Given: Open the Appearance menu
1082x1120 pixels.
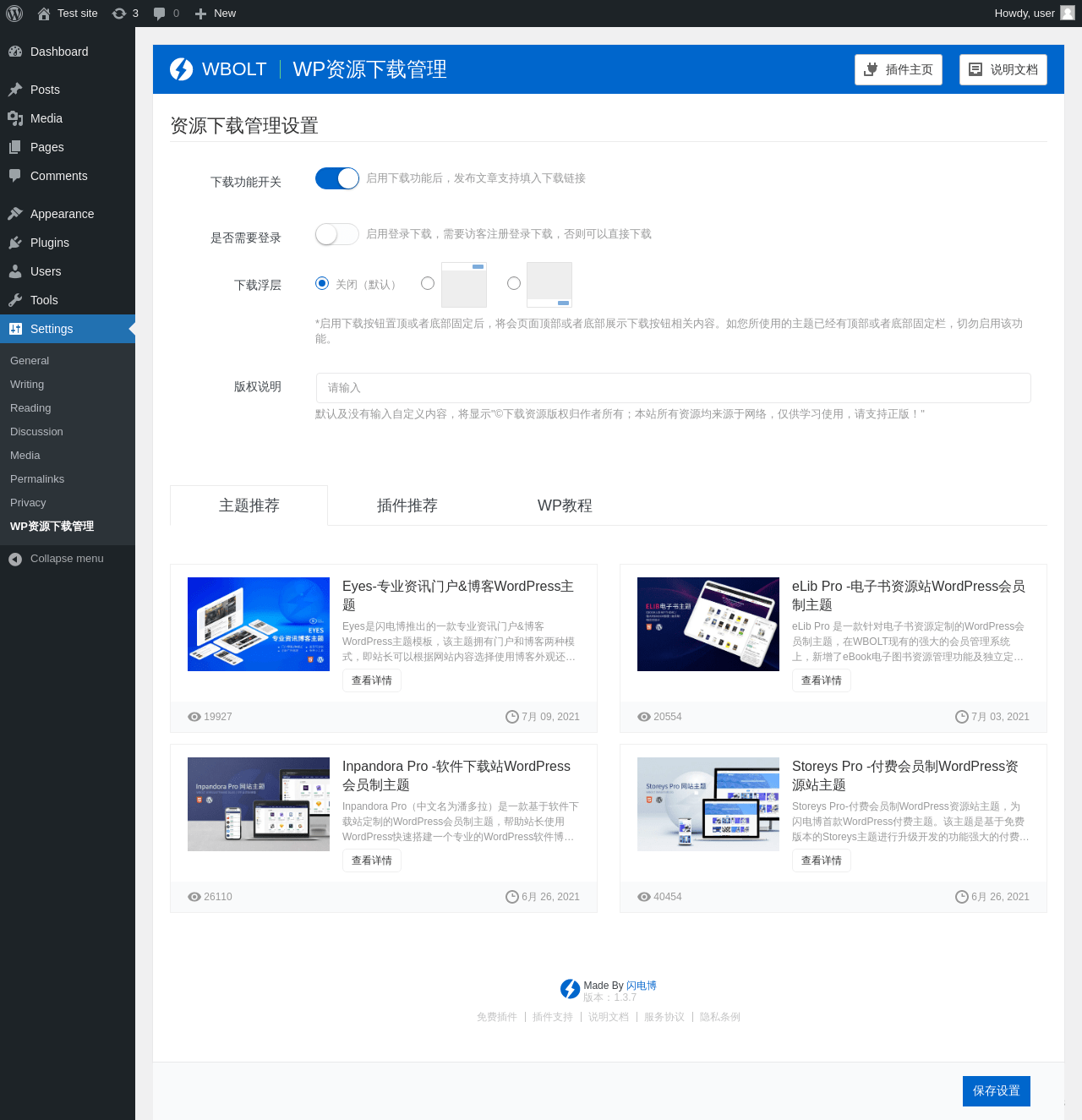Looking at the screenshot, I should (x=68, y=214).
